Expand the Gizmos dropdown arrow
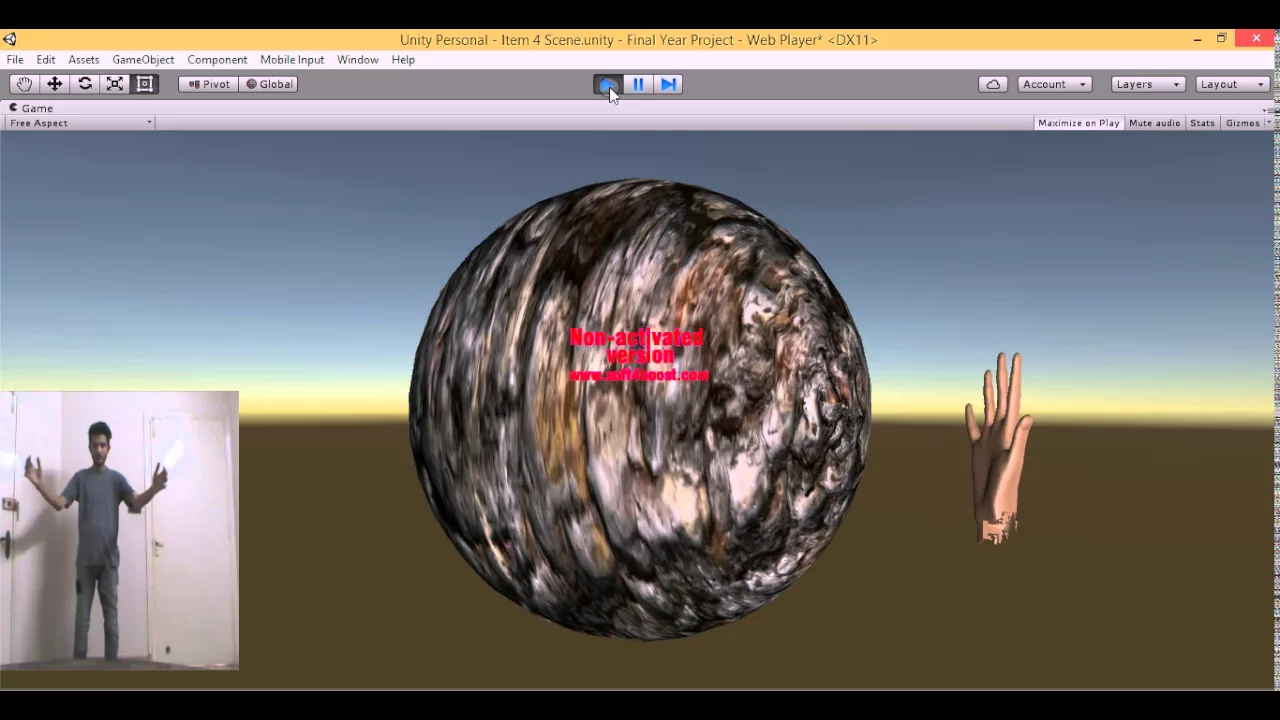 tap(1268, 123)
